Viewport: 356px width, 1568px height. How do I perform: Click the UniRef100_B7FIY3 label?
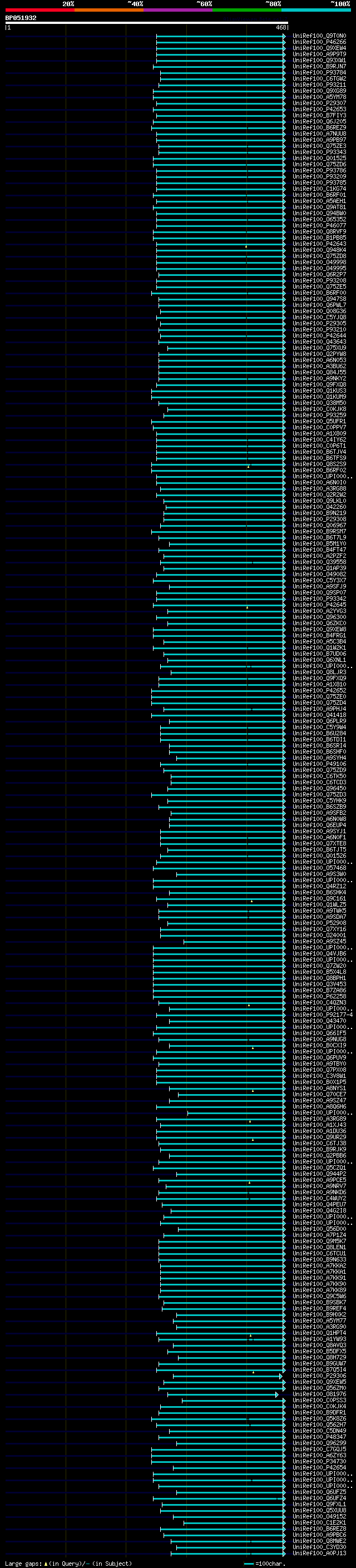point(319,116)
